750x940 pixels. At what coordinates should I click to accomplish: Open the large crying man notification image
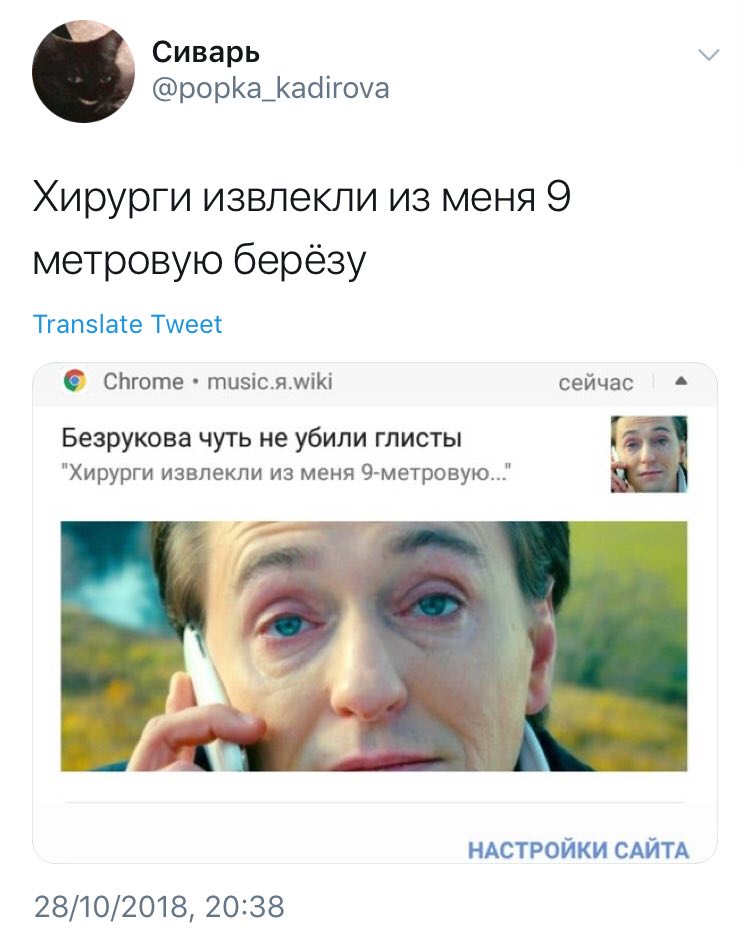click(x=374, y=646)
